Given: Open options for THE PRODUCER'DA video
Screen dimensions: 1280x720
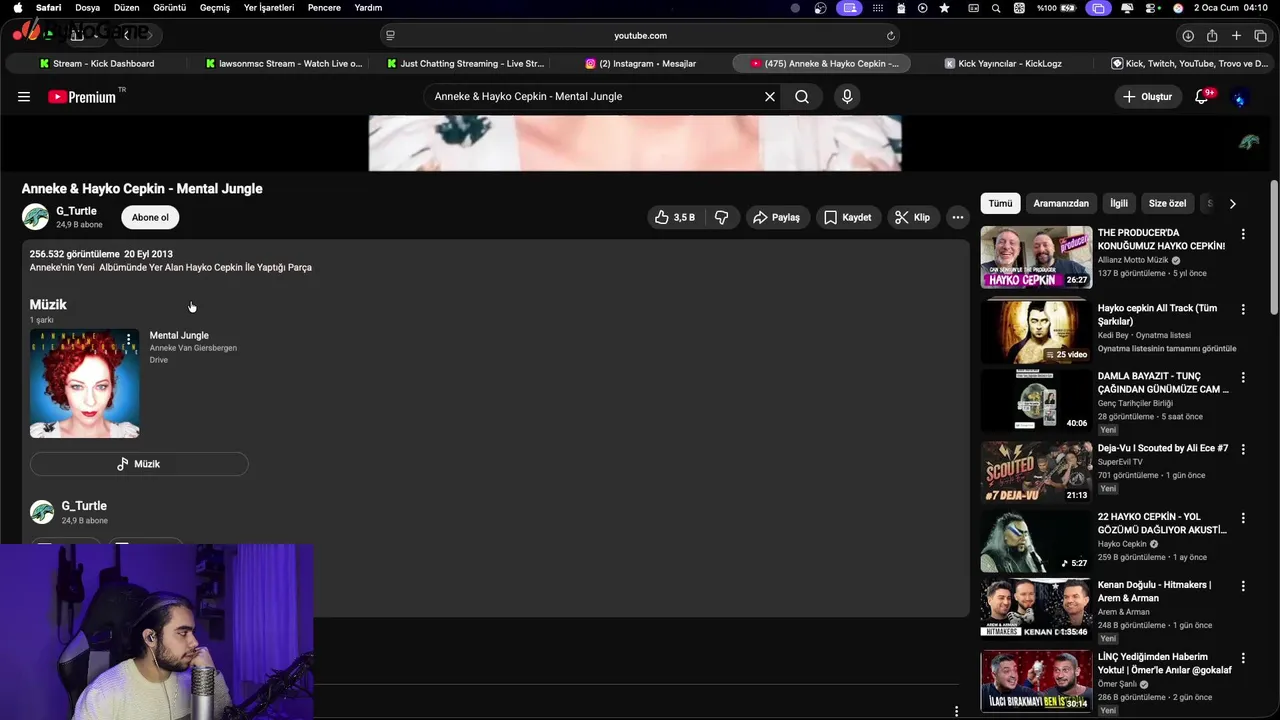Looking at the screenshot, I should tap(1243, 234).
